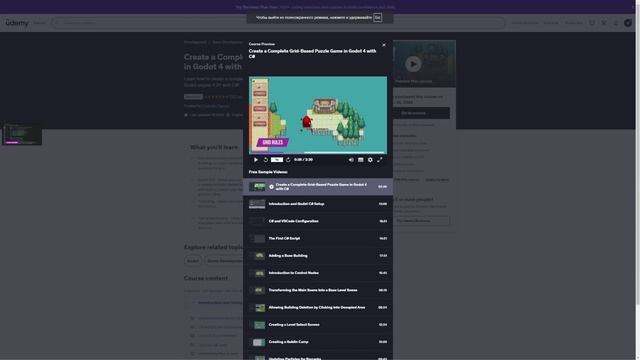Rewind the preview video a few seconds

[x=266, y=160]
